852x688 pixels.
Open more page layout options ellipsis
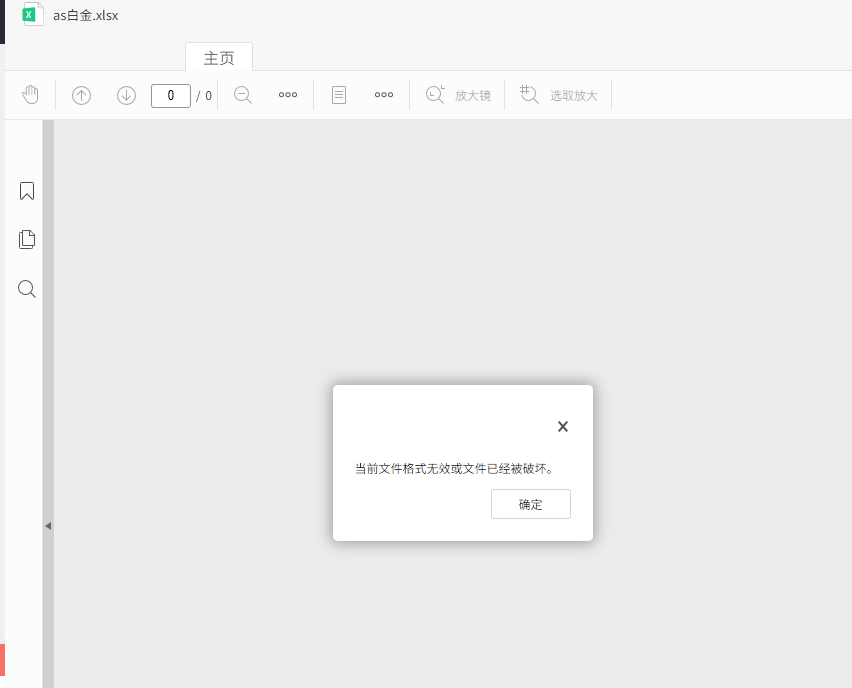pyautogui.click(x=384, y=95)
